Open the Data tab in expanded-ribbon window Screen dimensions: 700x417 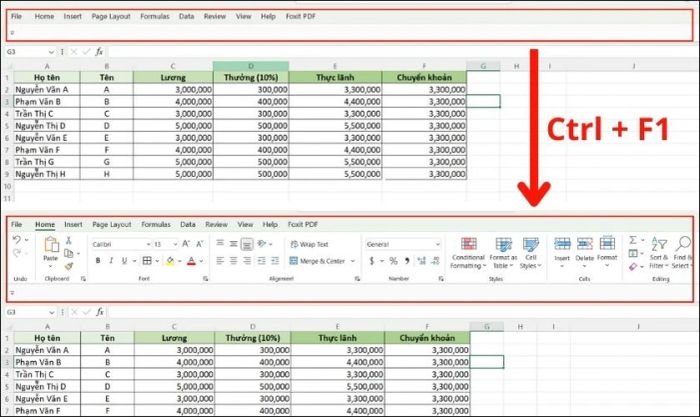click(x=188, y=225)
